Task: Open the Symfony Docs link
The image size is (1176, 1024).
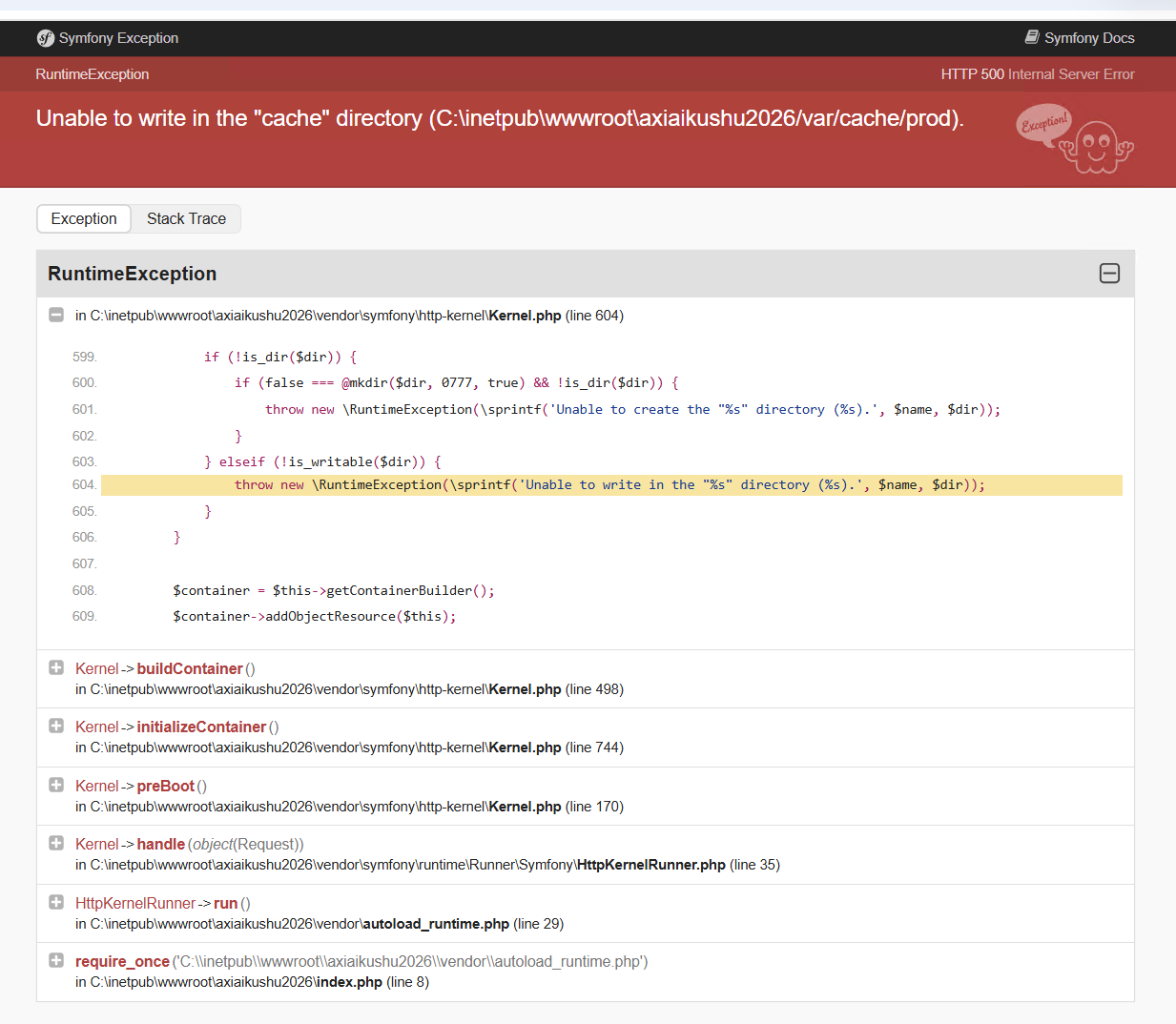Action: coord(1088,38)
